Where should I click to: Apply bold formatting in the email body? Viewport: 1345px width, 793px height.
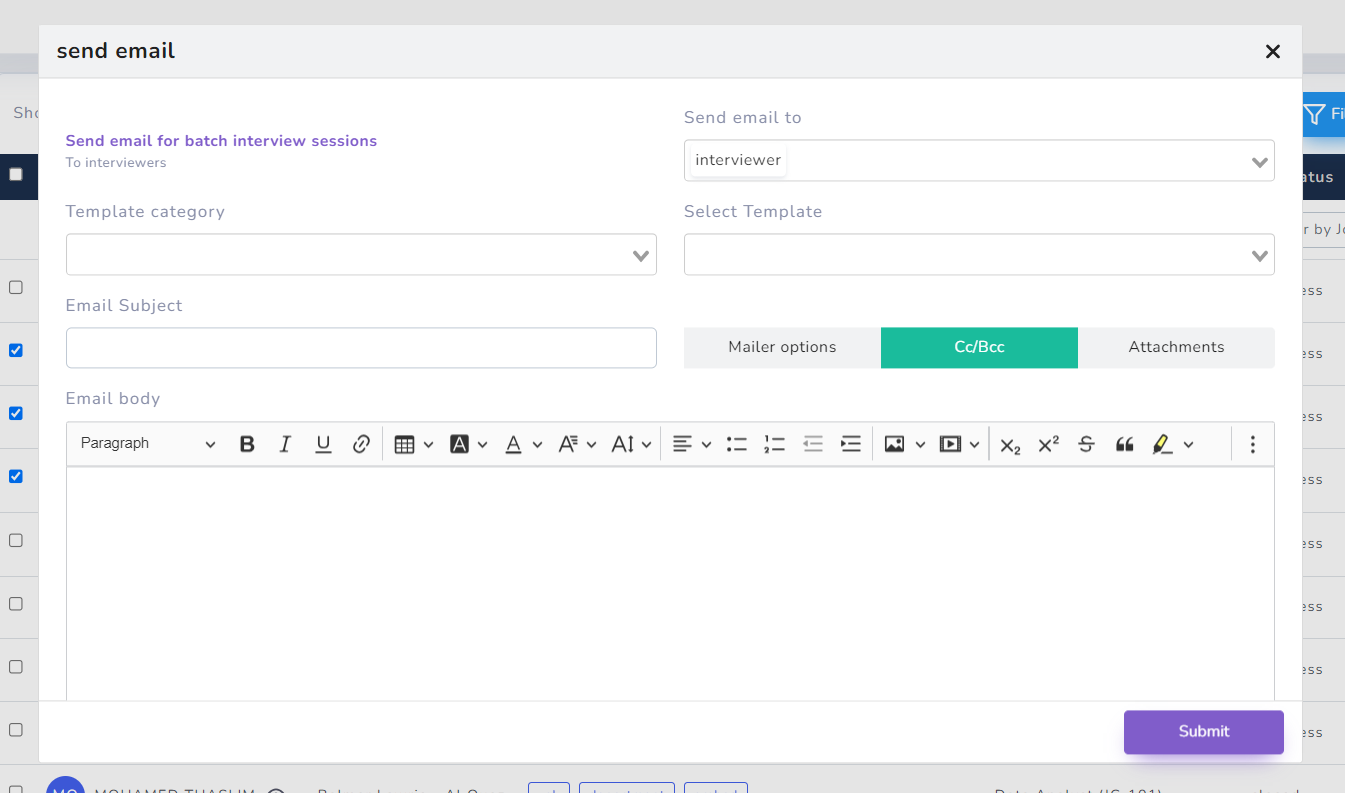click(x=247, y=443)
